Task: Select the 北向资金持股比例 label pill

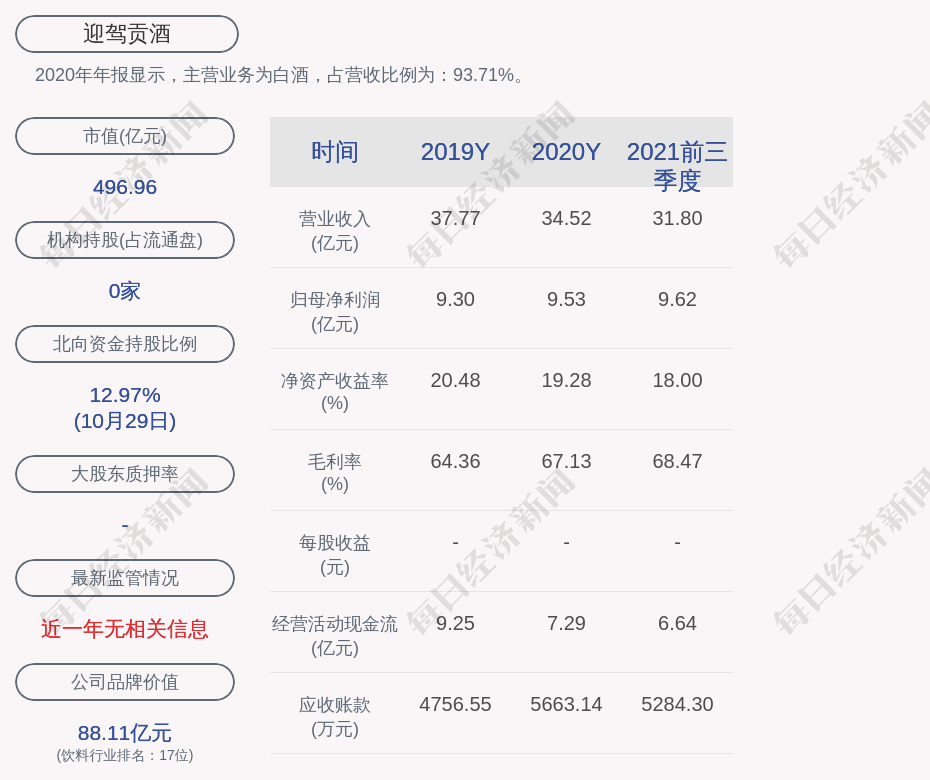Action: coord(125,343)
